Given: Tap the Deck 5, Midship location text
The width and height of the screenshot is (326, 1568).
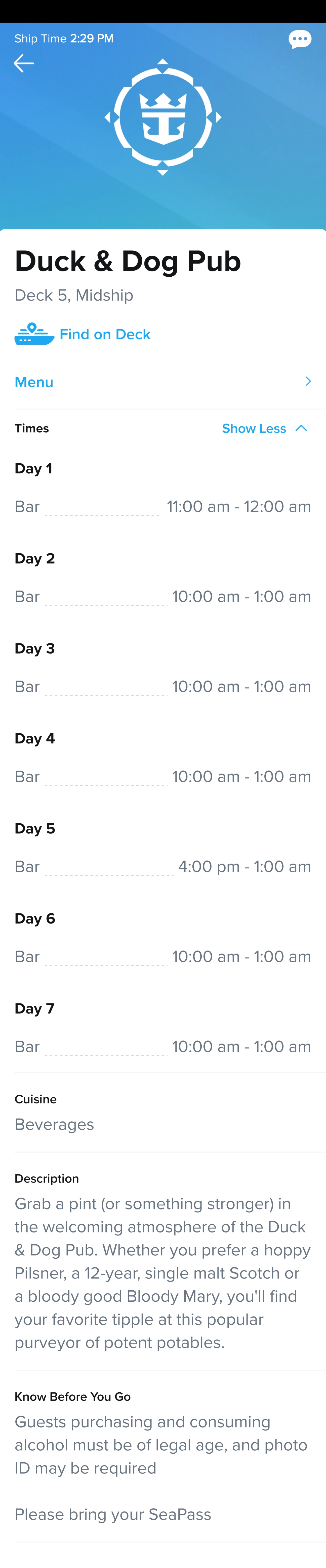Looking at the screenshot, I should point(74,295).
